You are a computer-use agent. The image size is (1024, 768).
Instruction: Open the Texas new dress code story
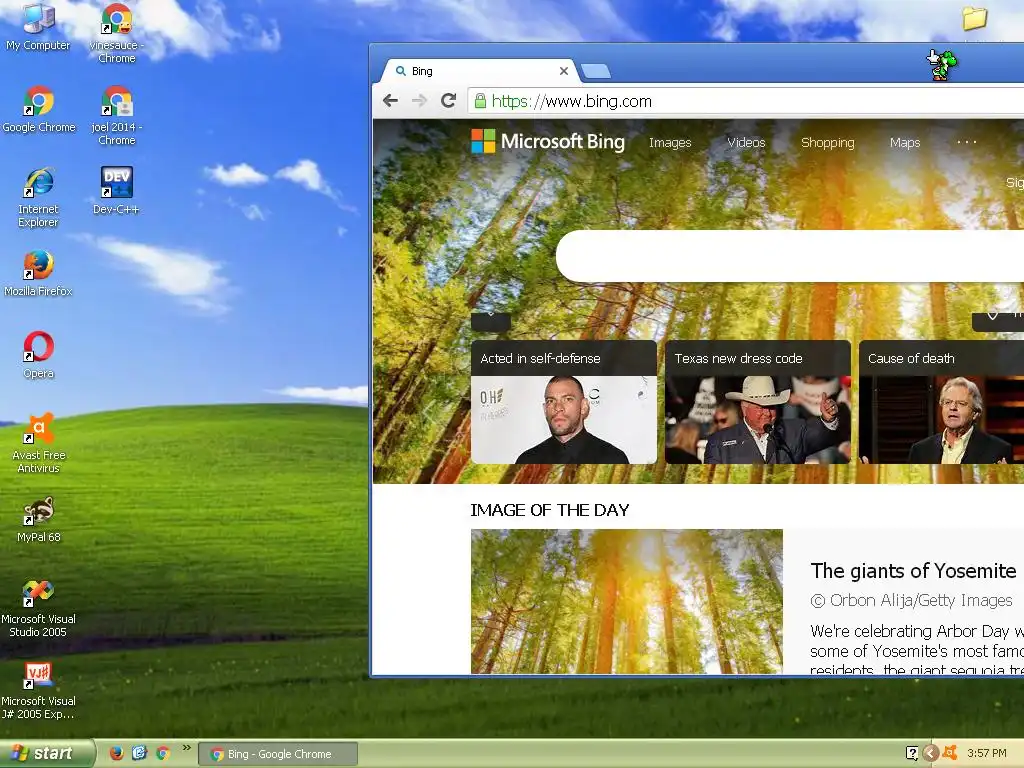(758, 402)
